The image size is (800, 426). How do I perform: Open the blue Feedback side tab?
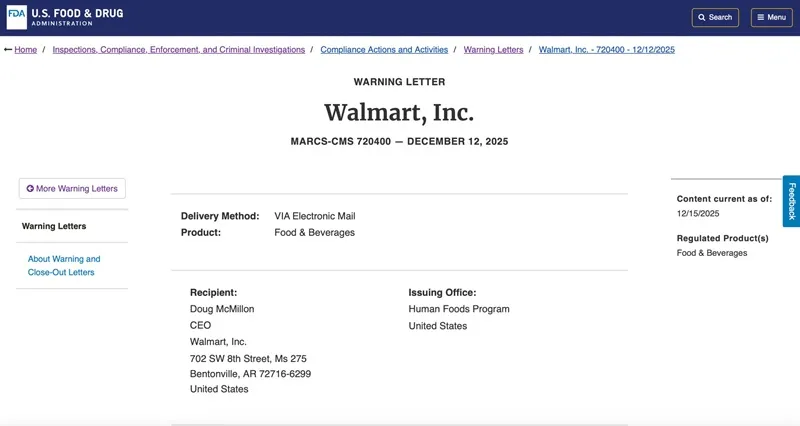pos(791,201)
